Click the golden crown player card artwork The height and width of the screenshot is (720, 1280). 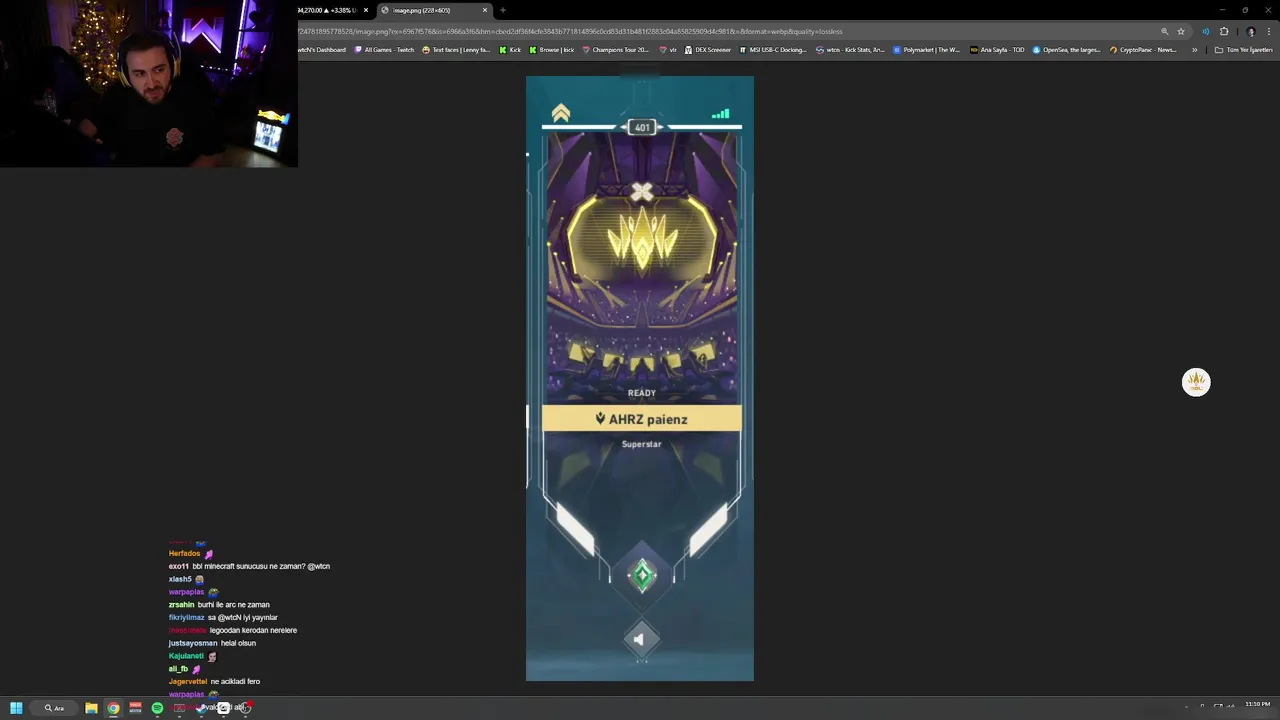point(642,240)
